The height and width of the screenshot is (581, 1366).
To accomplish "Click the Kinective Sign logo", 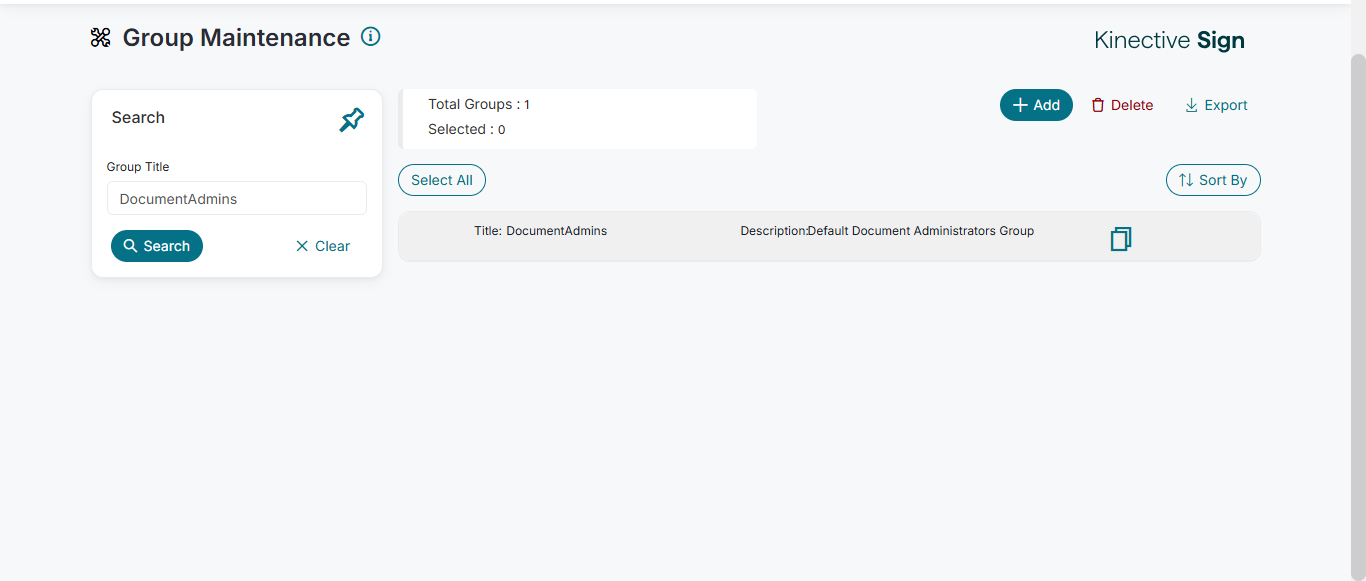I will pyautogui.click(x=1169, y=40).
